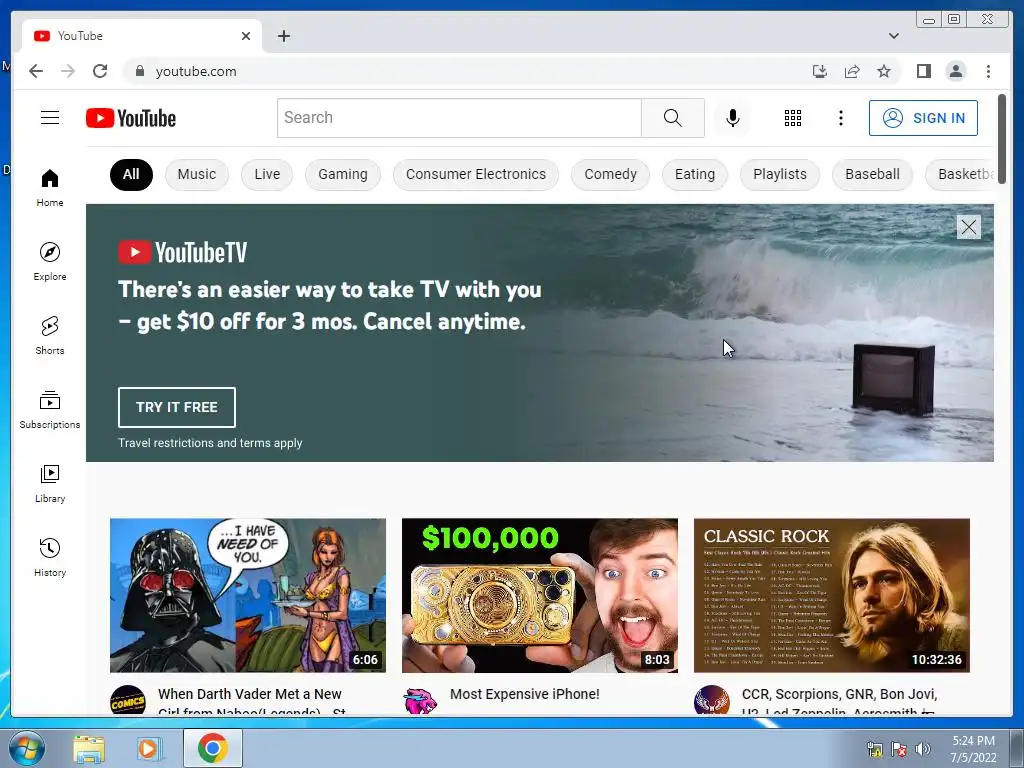Screen dimensions: 1024x768
Task: Select the Live filter chip
Action: (267, 174)
